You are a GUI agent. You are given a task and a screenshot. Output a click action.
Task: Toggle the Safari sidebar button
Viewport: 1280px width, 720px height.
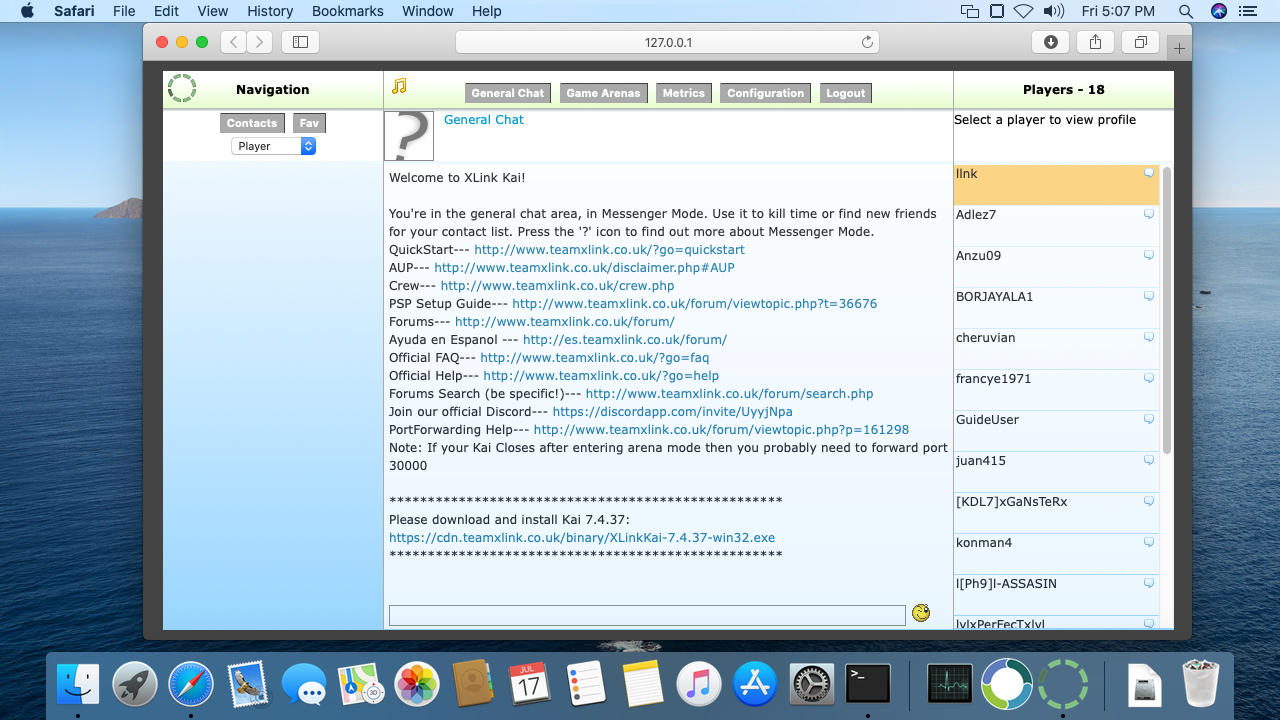click(x=300, y=42)
